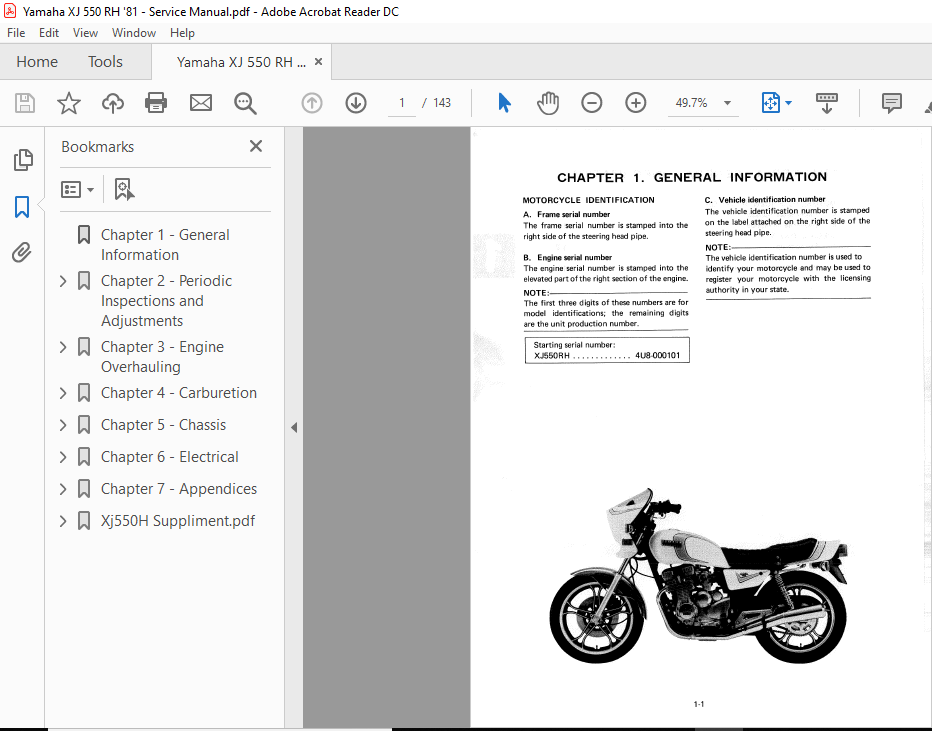Click the upload to cloud icon
The image size is (932, 731).
tap(112, 103)
